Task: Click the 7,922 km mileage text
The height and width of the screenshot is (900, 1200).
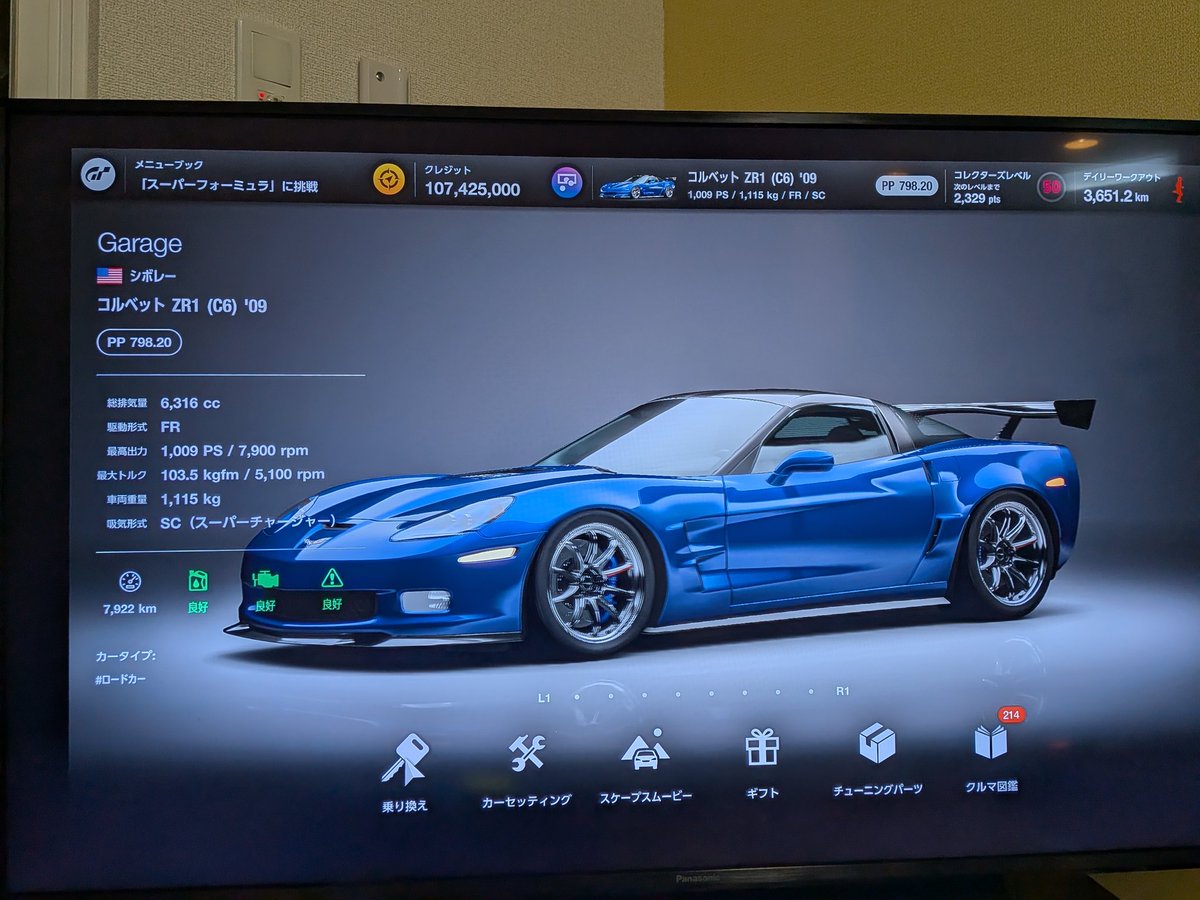Action: tap(130, 608)
